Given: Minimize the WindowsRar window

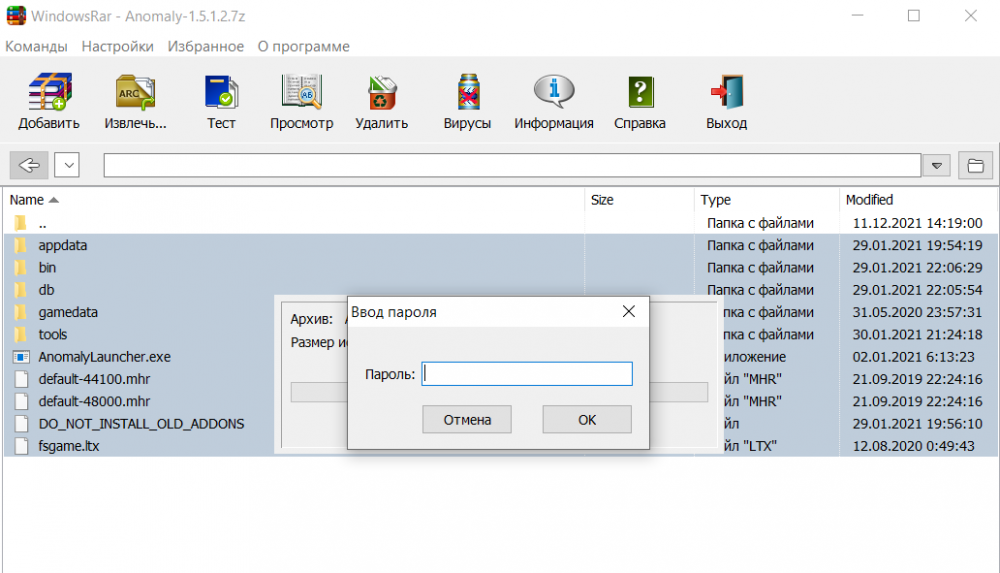Looking at the screenshot, I should point(857,15).
